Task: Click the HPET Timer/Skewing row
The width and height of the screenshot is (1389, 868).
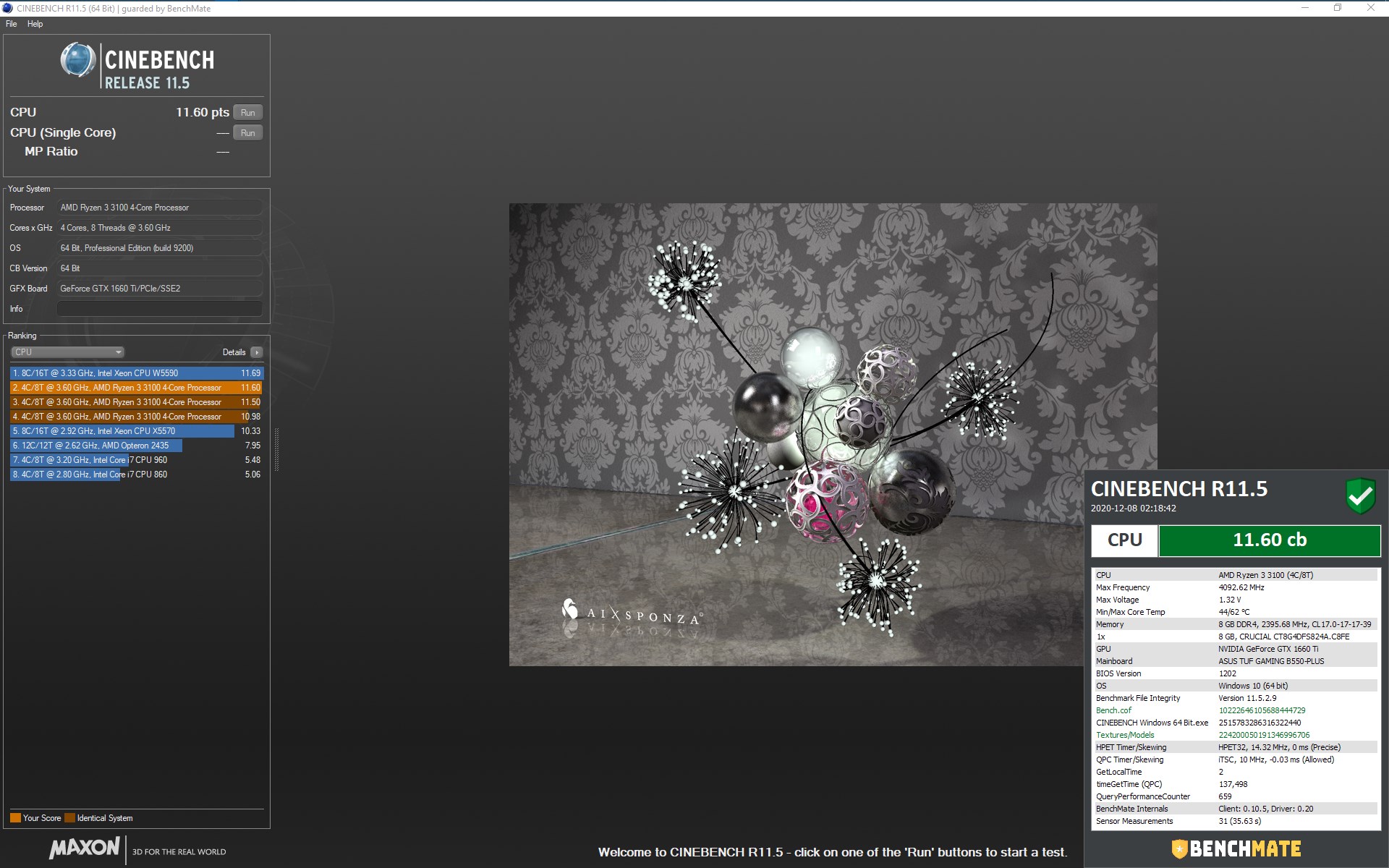Action: (1236, 747)
